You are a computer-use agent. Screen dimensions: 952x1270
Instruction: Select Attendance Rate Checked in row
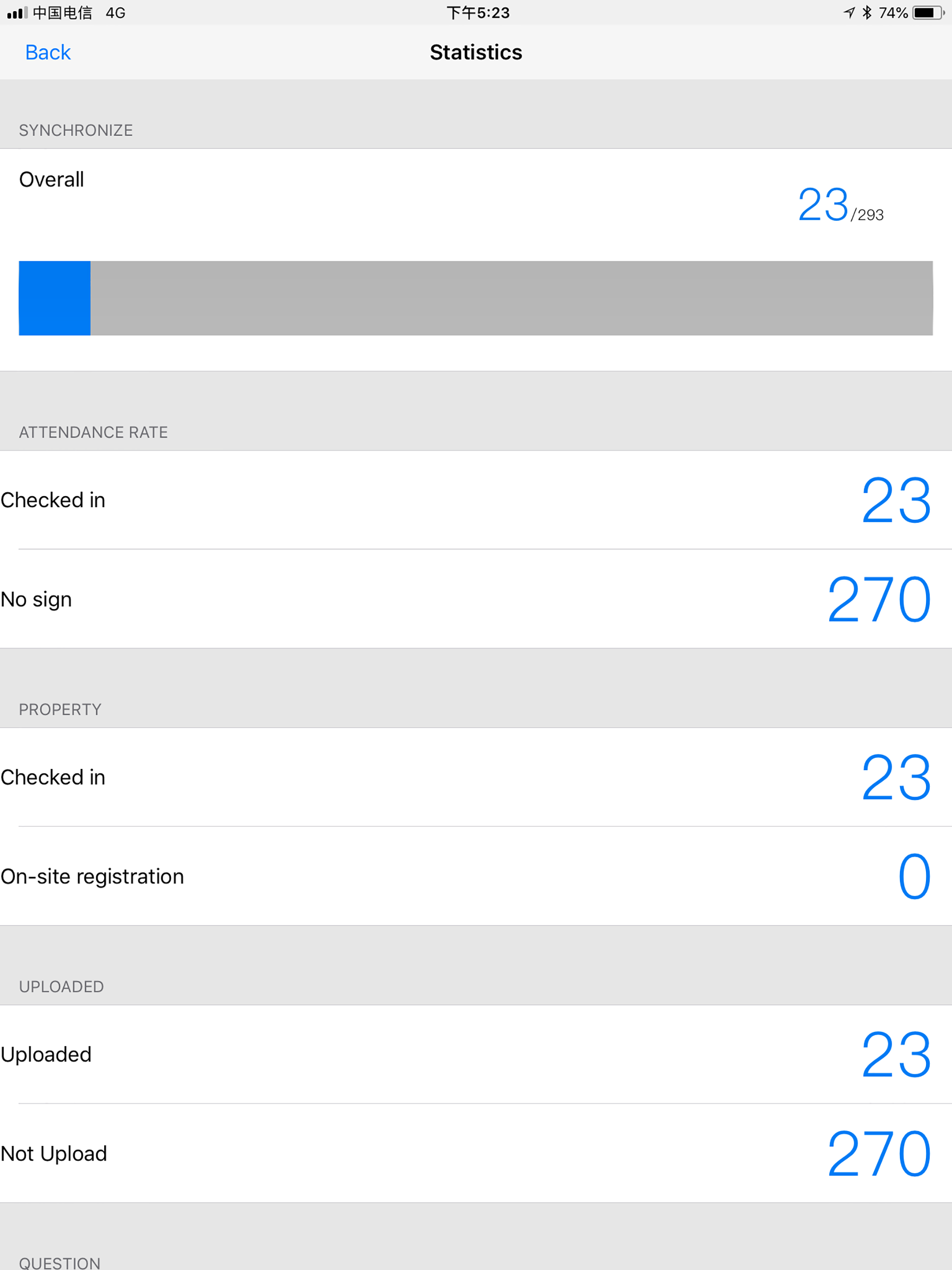click(x=476, y=500)
